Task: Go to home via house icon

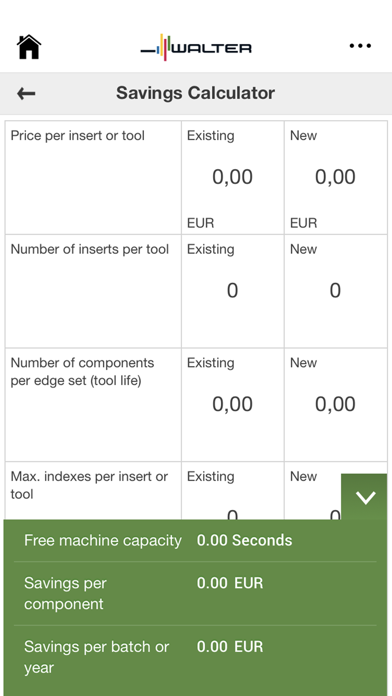Action: [x=29, y=47]
